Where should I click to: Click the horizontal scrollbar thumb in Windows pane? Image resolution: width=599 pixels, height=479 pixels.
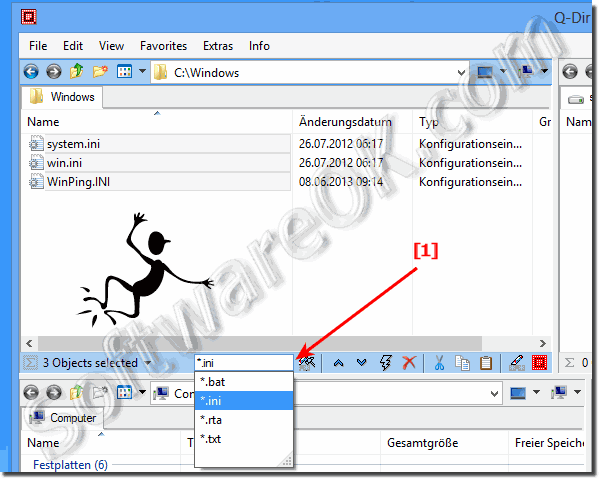point(260,343)
